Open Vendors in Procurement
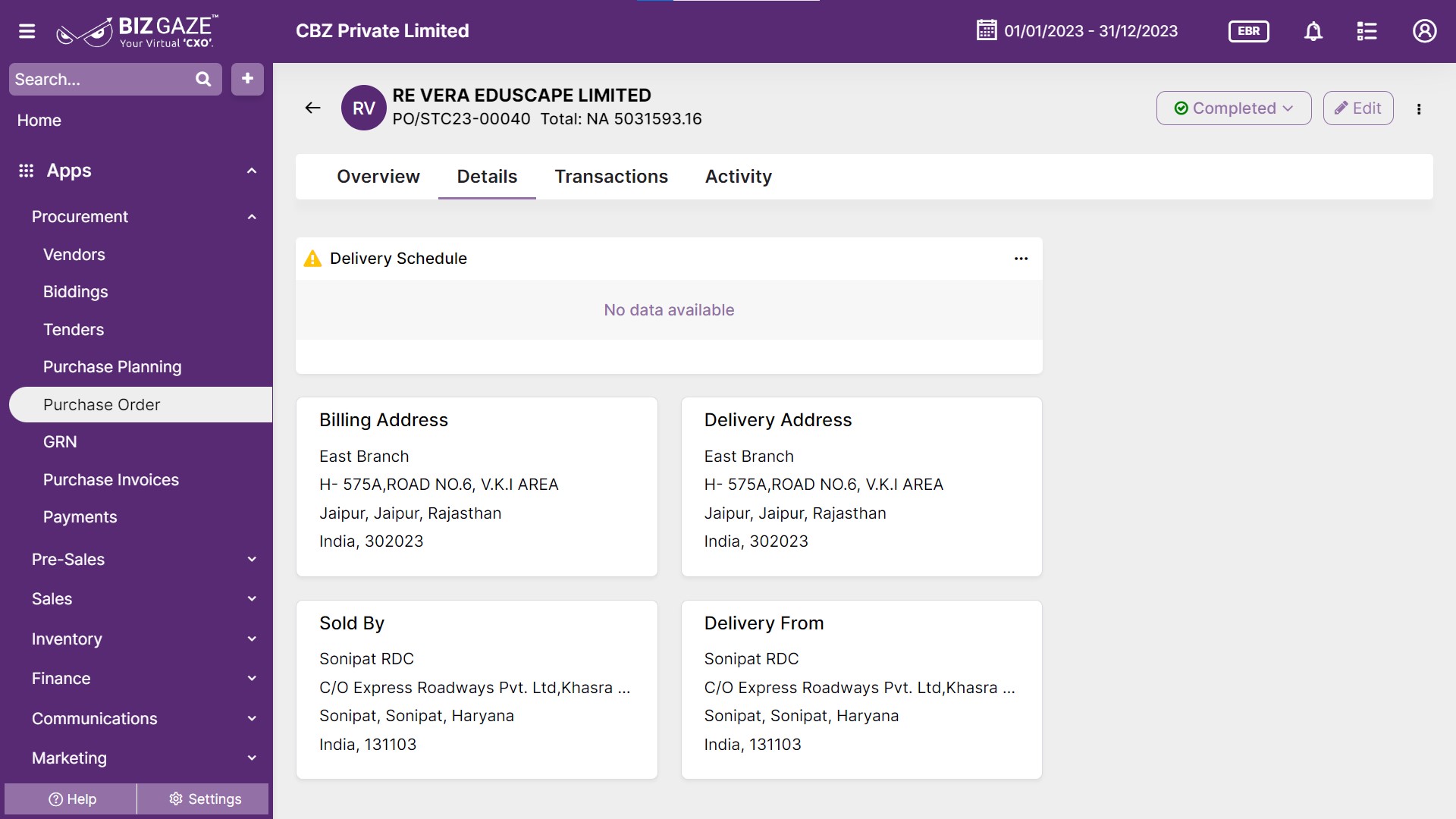 (74, 255)
